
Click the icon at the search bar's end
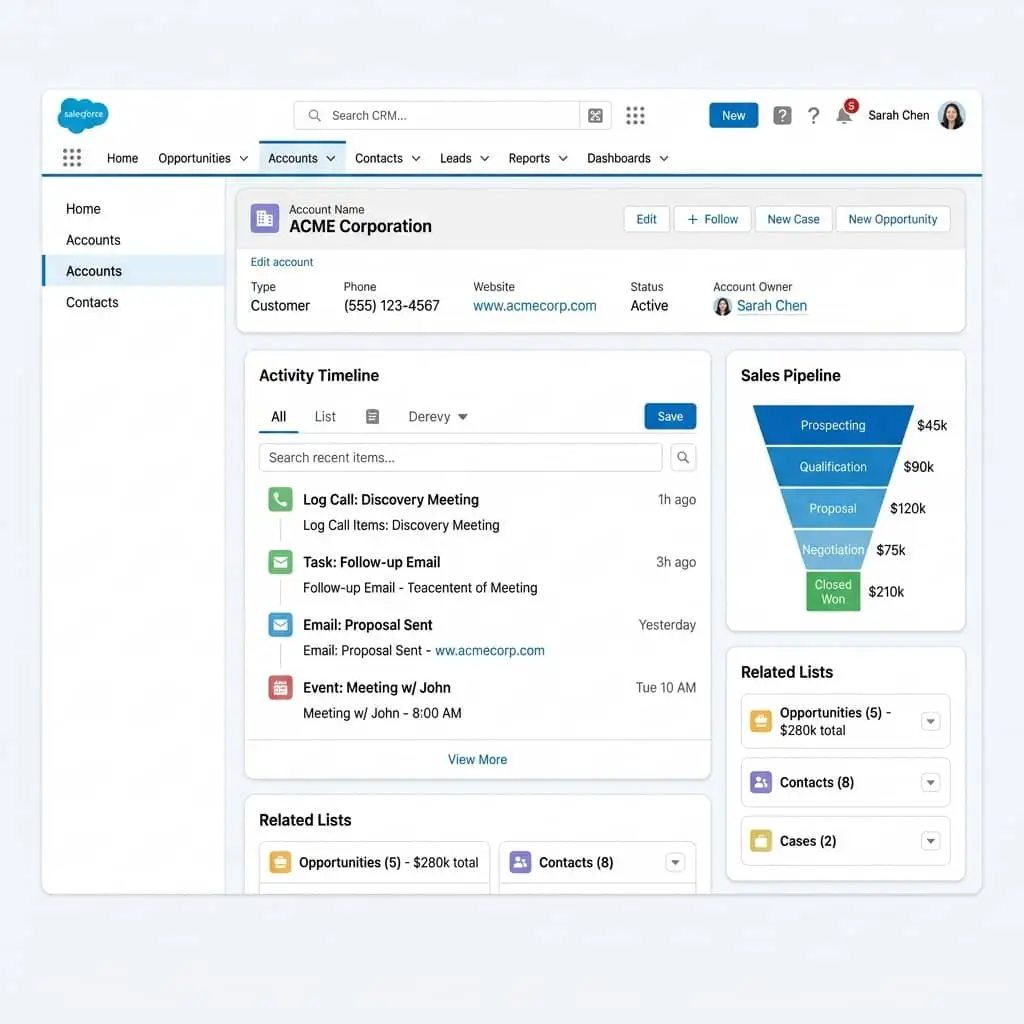(595, 116)
